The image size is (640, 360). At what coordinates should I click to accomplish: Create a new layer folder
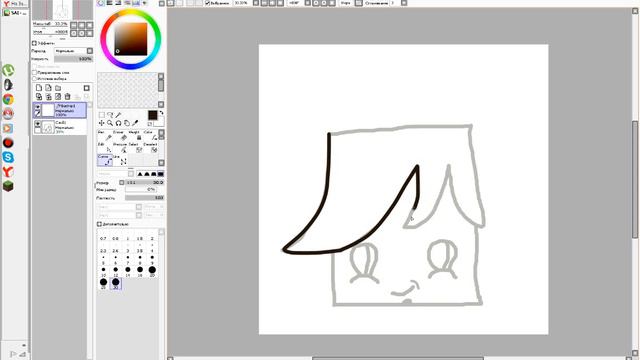[58, 88]
